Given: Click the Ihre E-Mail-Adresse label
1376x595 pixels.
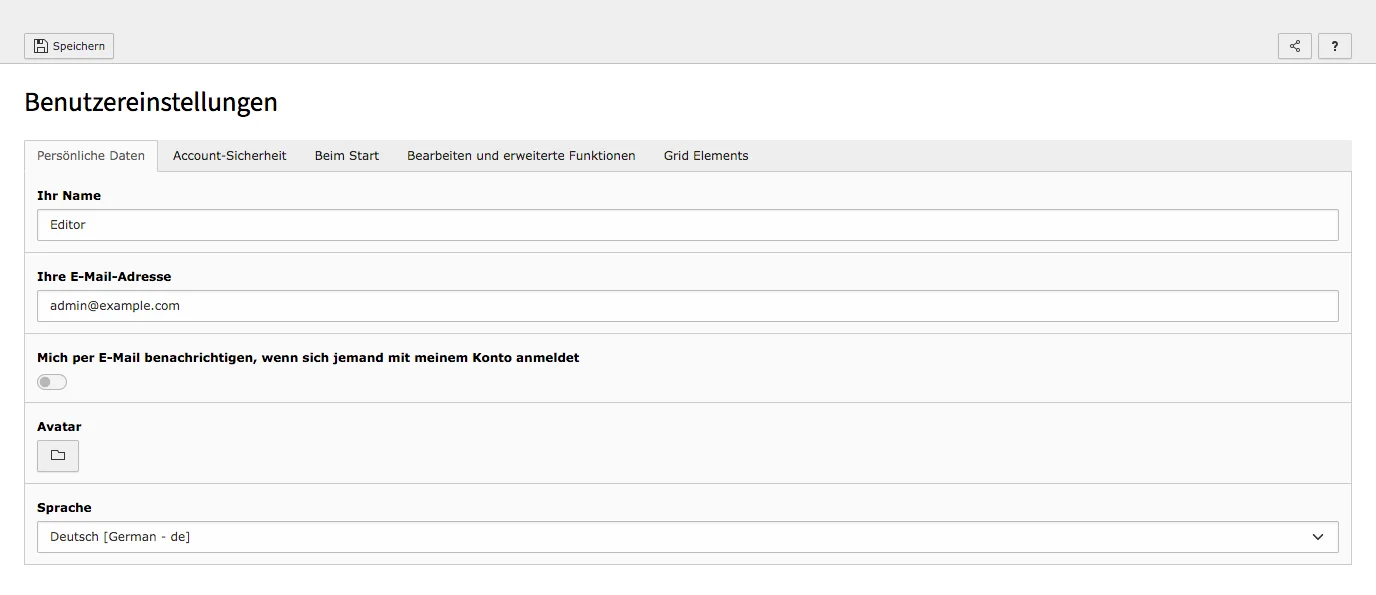Looking at the screenshot, I should pos(103,276).
